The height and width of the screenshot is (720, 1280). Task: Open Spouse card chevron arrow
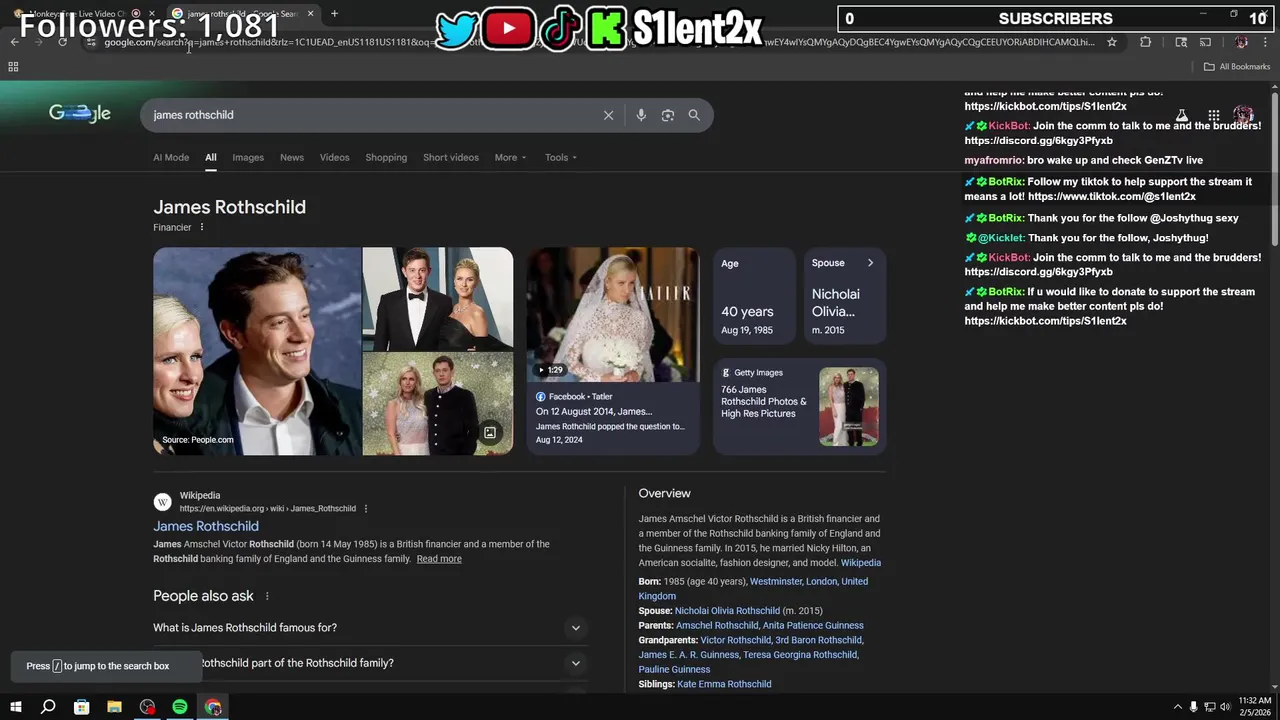pyautogui.click(x=870, y=263)
